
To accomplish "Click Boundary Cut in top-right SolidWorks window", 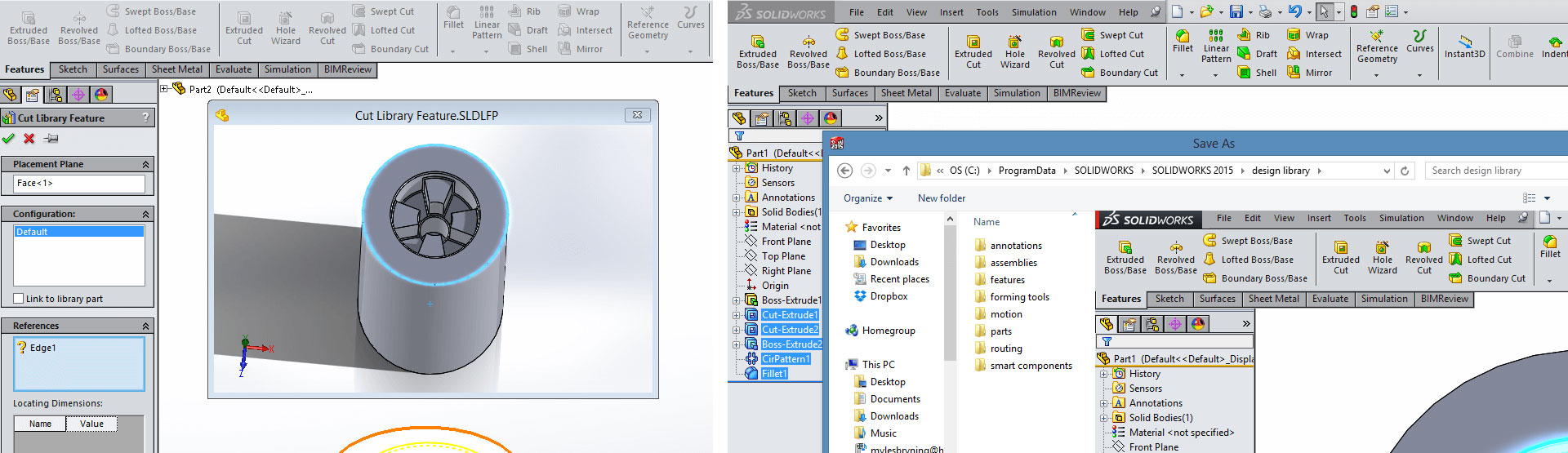I will (1120, 73).
